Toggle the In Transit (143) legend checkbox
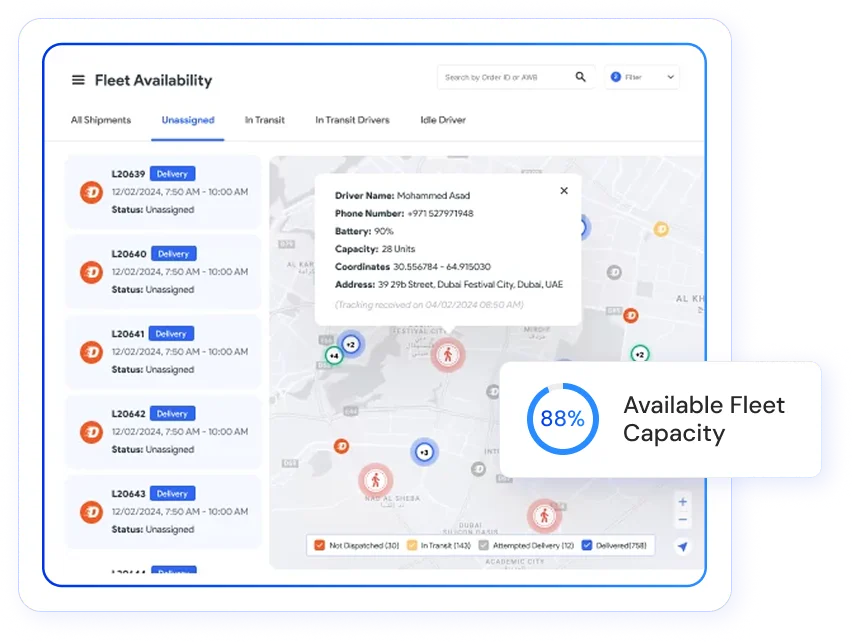This screenshot has width=852, height=642. (x=411, y=545)
